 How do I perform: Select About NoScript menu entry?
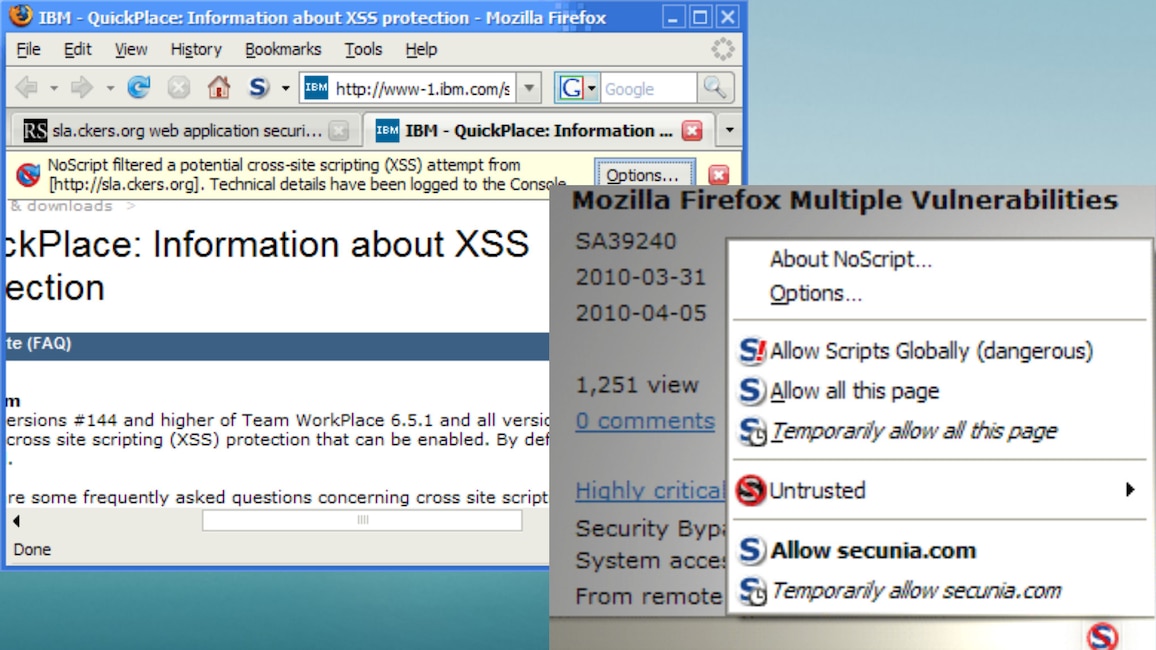coord(851,259)
